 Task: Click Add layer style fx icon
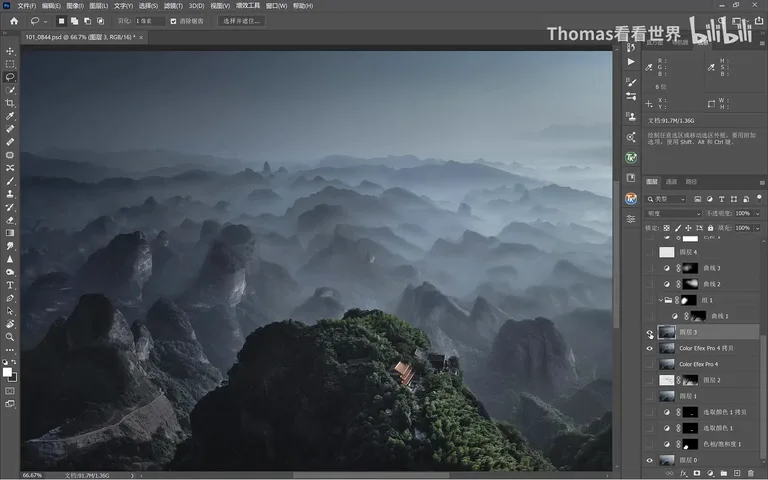683,473
